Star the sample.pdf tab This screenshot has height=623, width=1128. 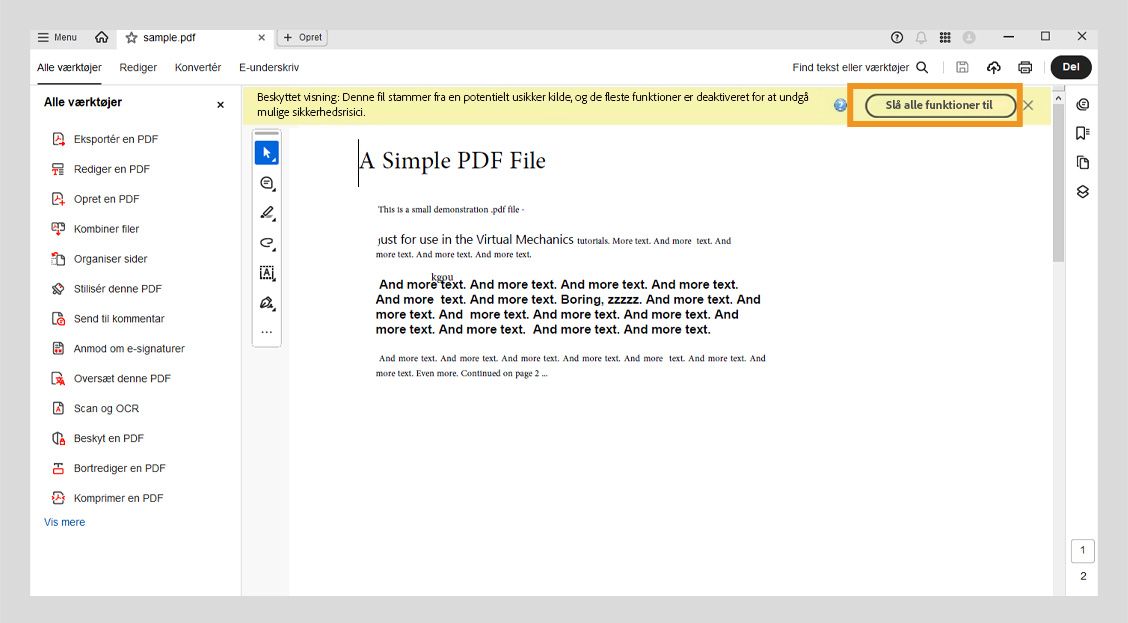(132, 37)
